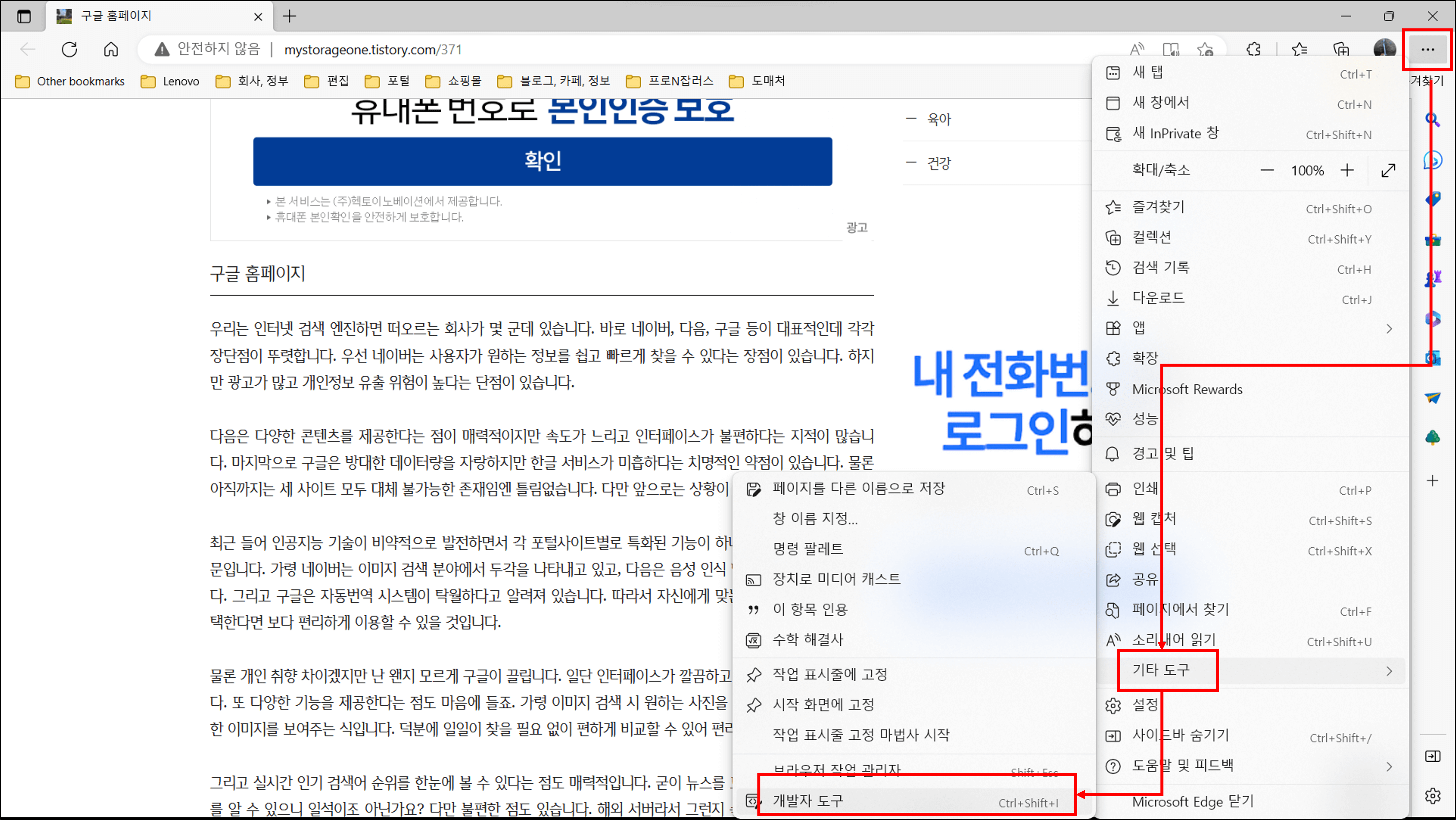The width and height of the screenshot is (1456, 820).
Task: Zoom in using the plus button
Action: coord(1347,170)
